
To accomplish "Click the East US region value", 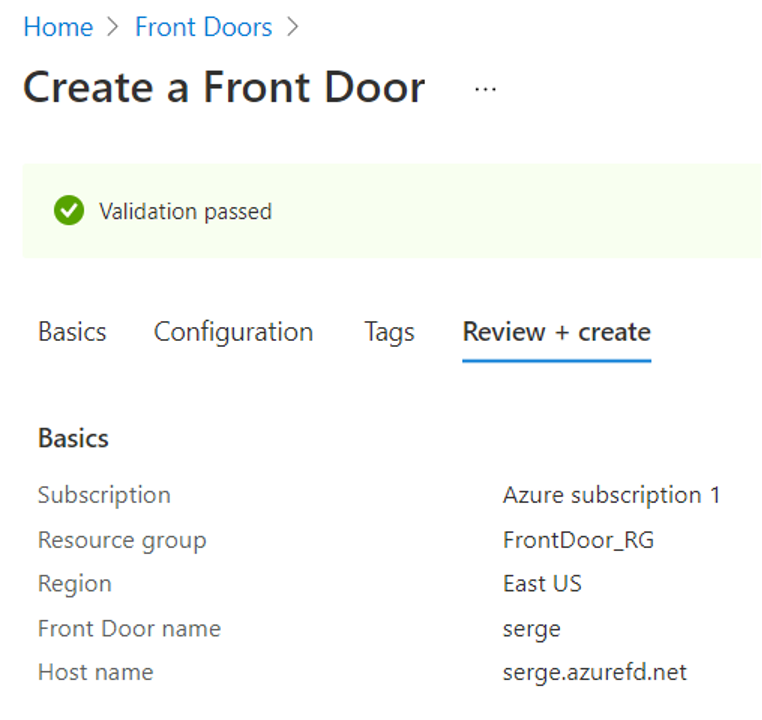I will [542, 583].
